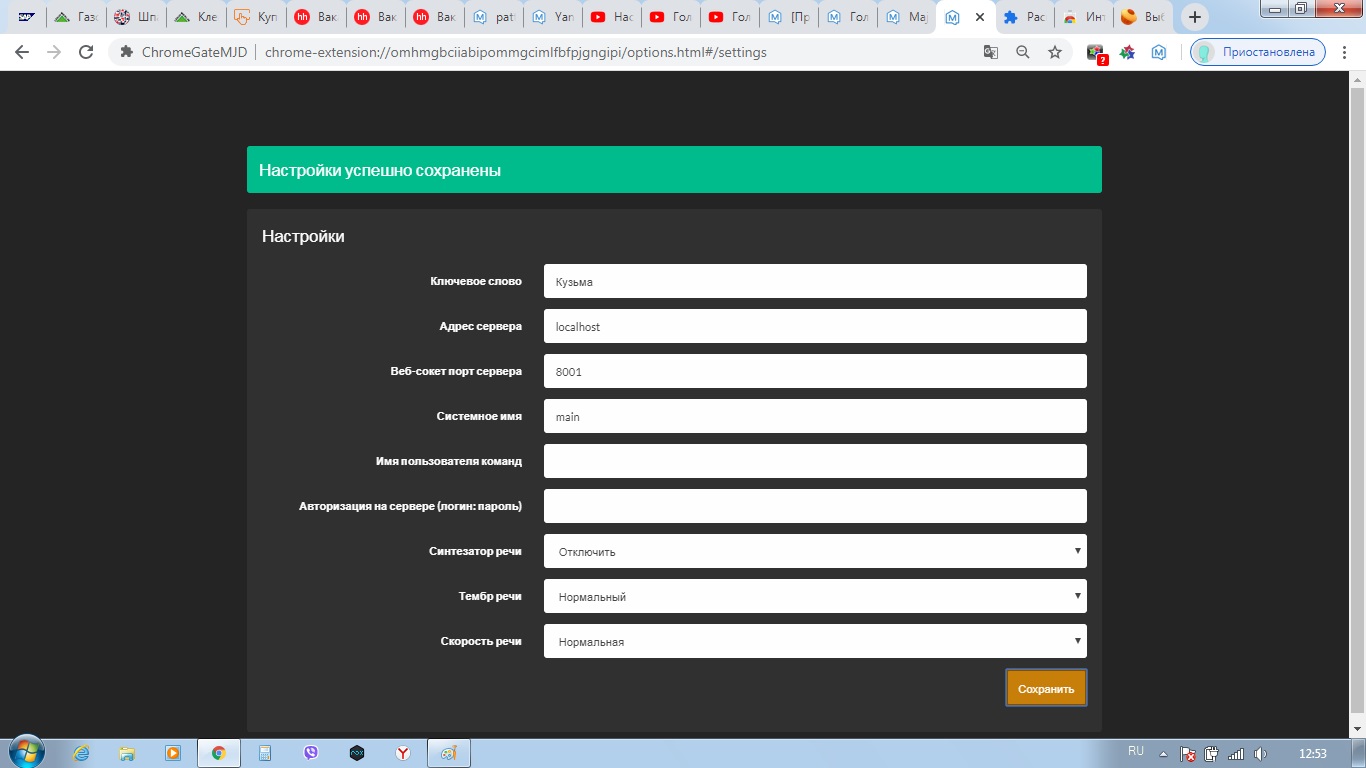Click the Action Center flag tray icon
Screen dimensions: 1366x768
(1188, 754)
